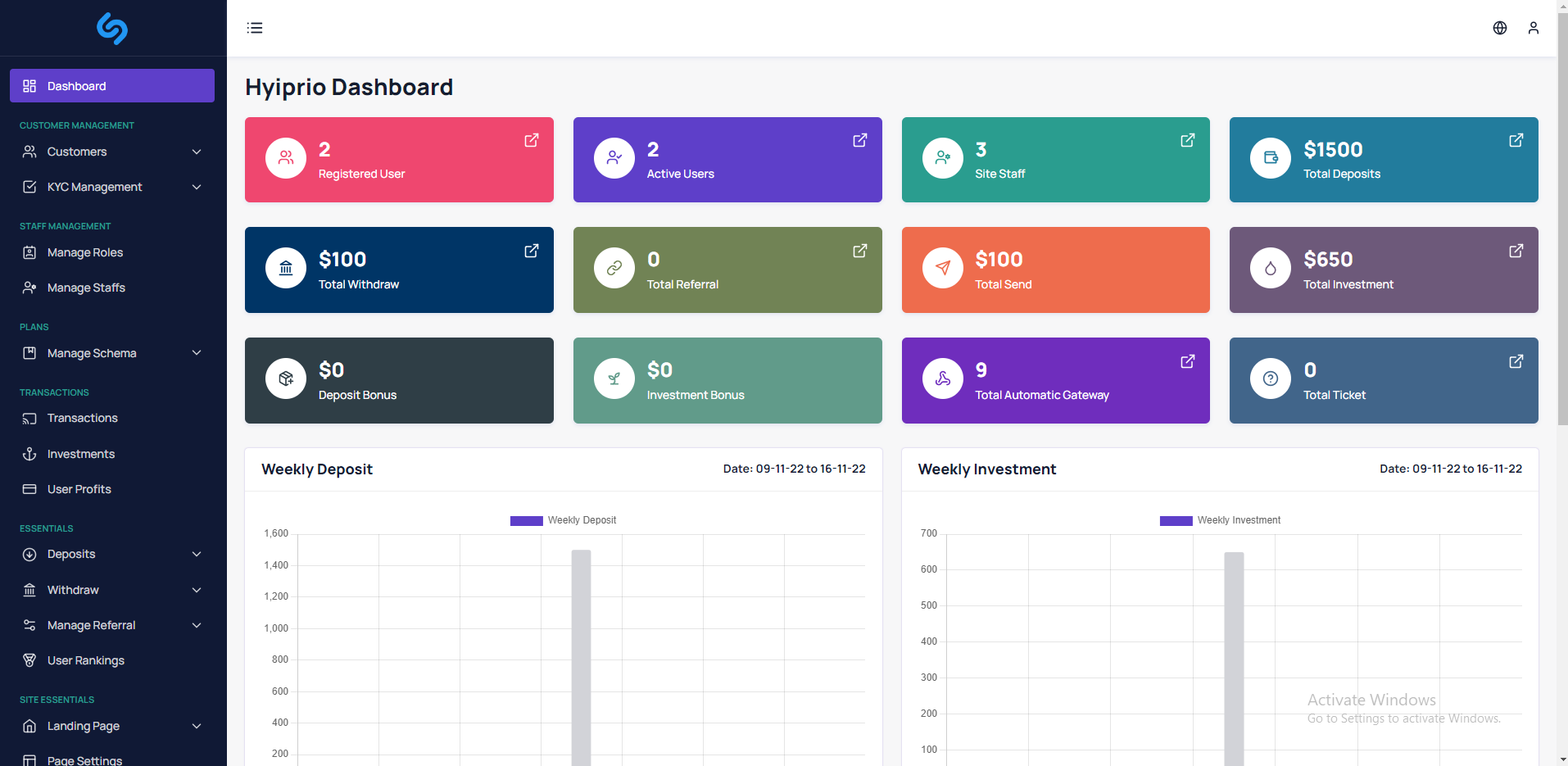Expand the KYC Management menu
Image resolution: width=1568 pixels, height=766 pixels.
(112, 187)
